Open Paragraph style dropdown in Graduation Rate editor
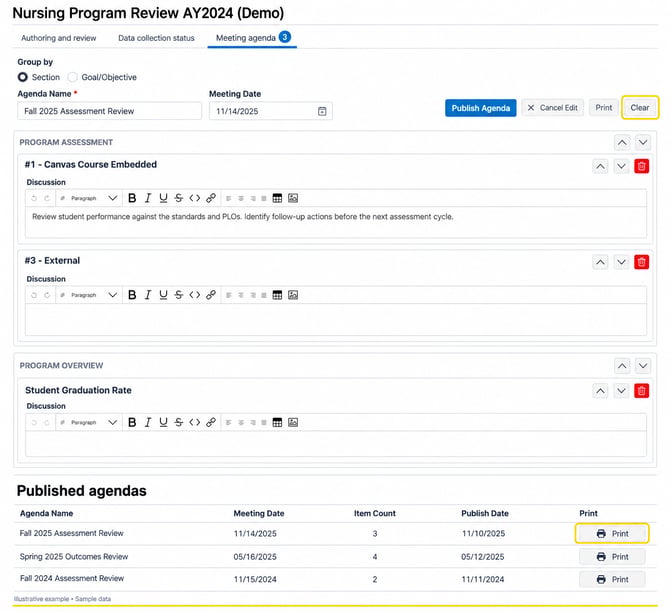This screenshot has width=670, height=612. (x=89, y=422)
